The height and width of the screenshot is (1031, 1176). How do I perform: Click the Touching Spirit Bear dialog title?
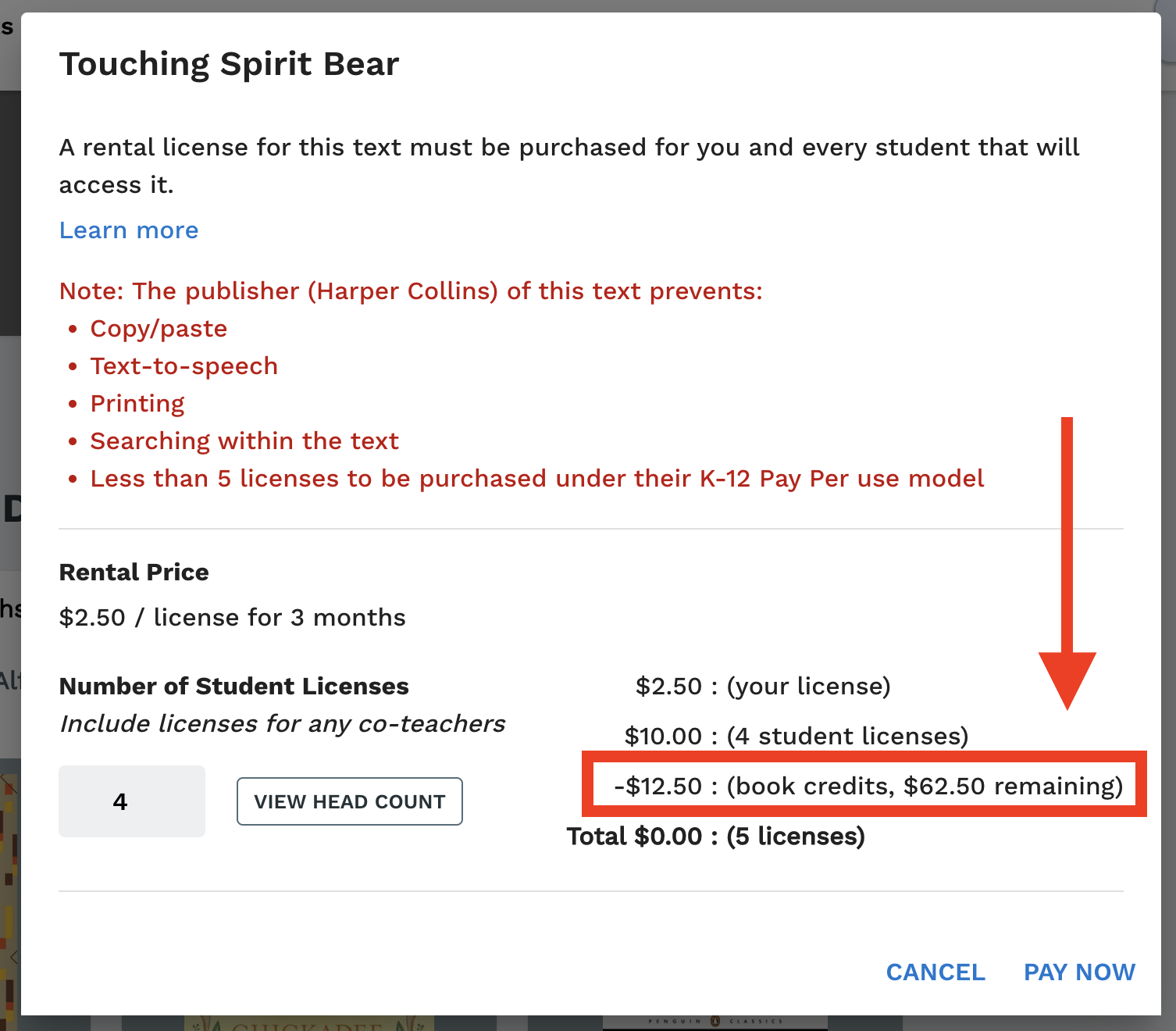point(229,64)
